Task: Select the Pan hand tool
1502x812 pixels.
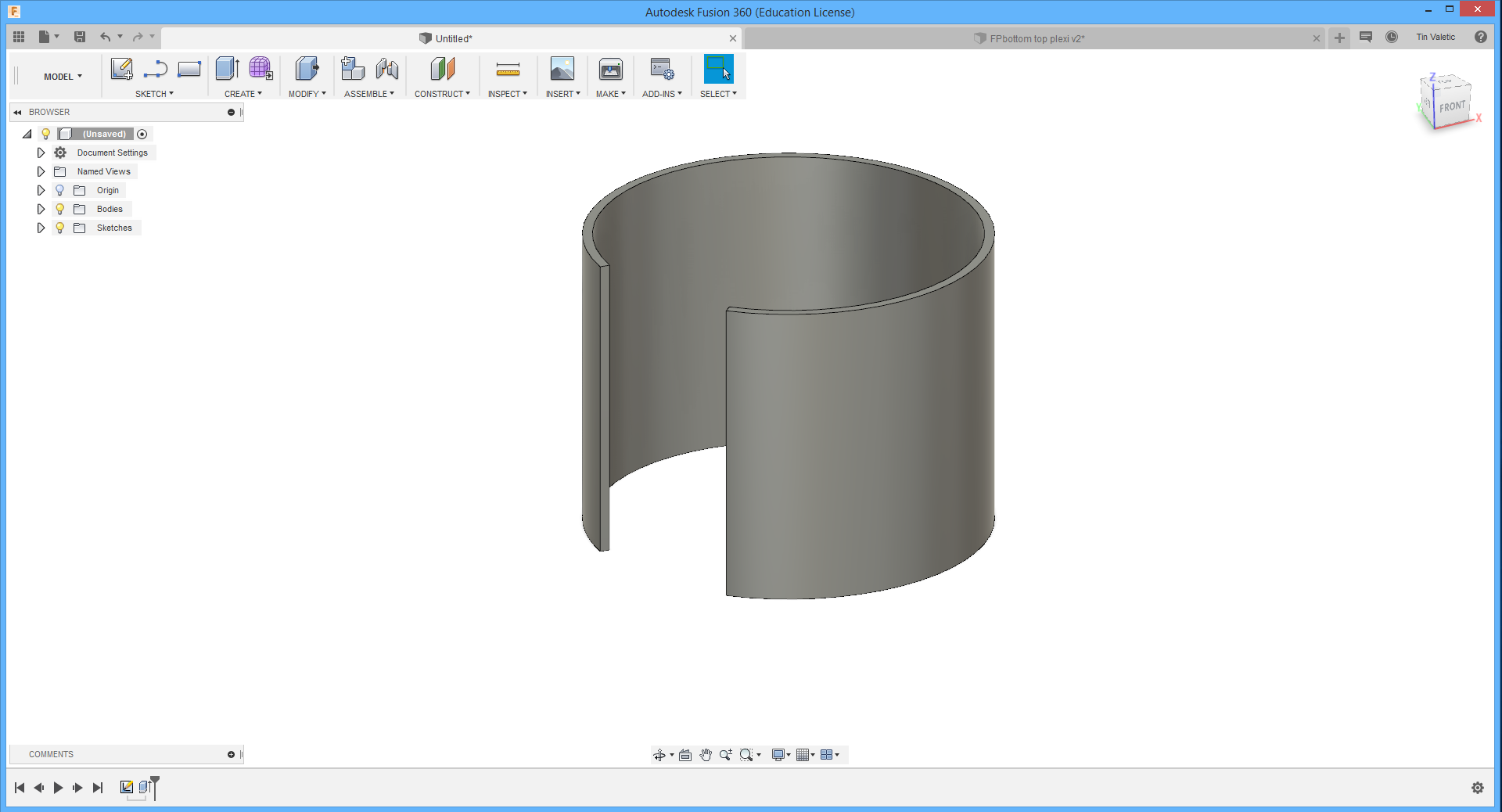Action: click(706, 755)
